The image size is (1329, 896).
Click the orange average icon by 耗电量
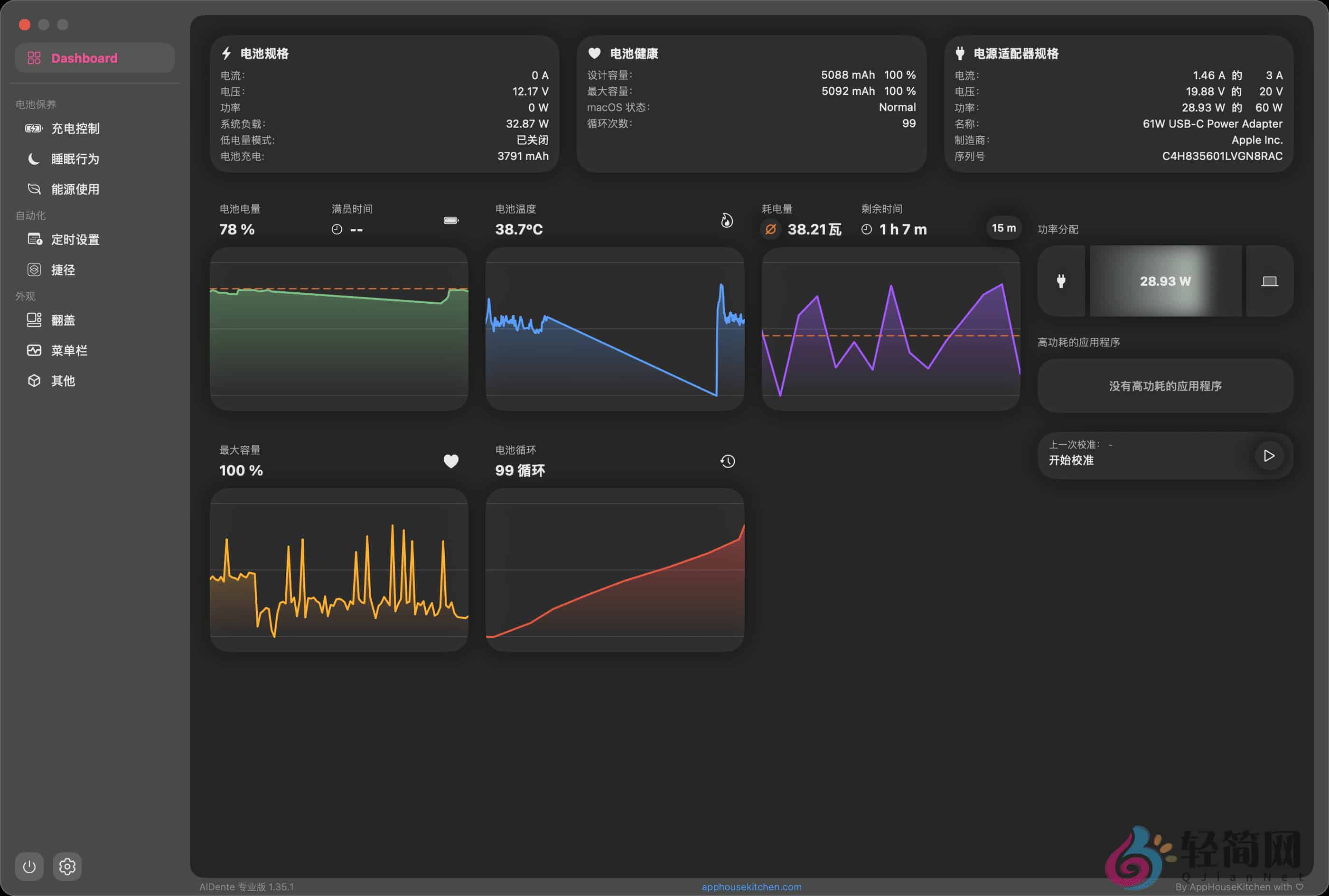770,229
